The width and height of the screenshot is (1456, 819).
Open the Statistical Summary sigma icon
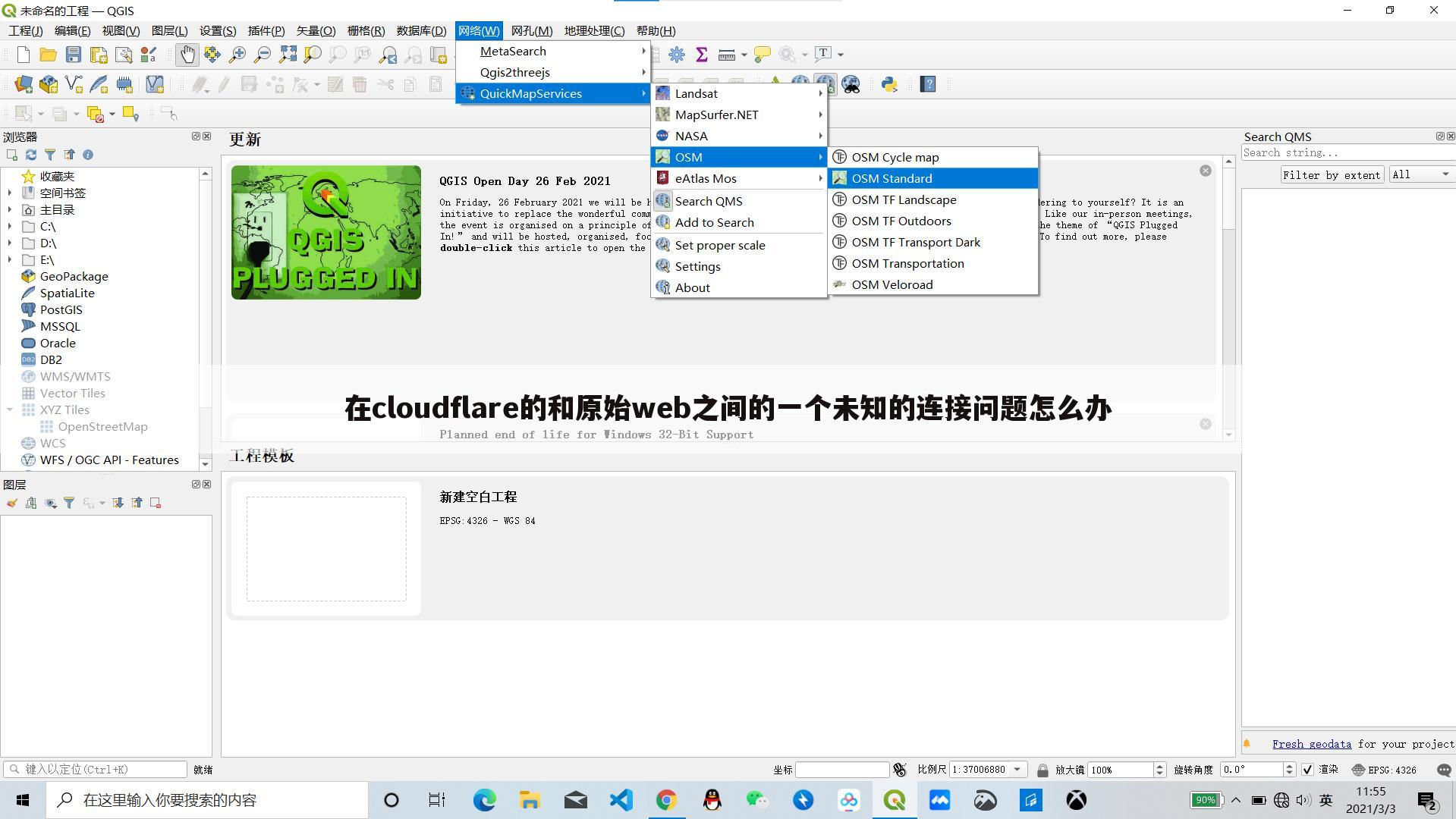702,55
